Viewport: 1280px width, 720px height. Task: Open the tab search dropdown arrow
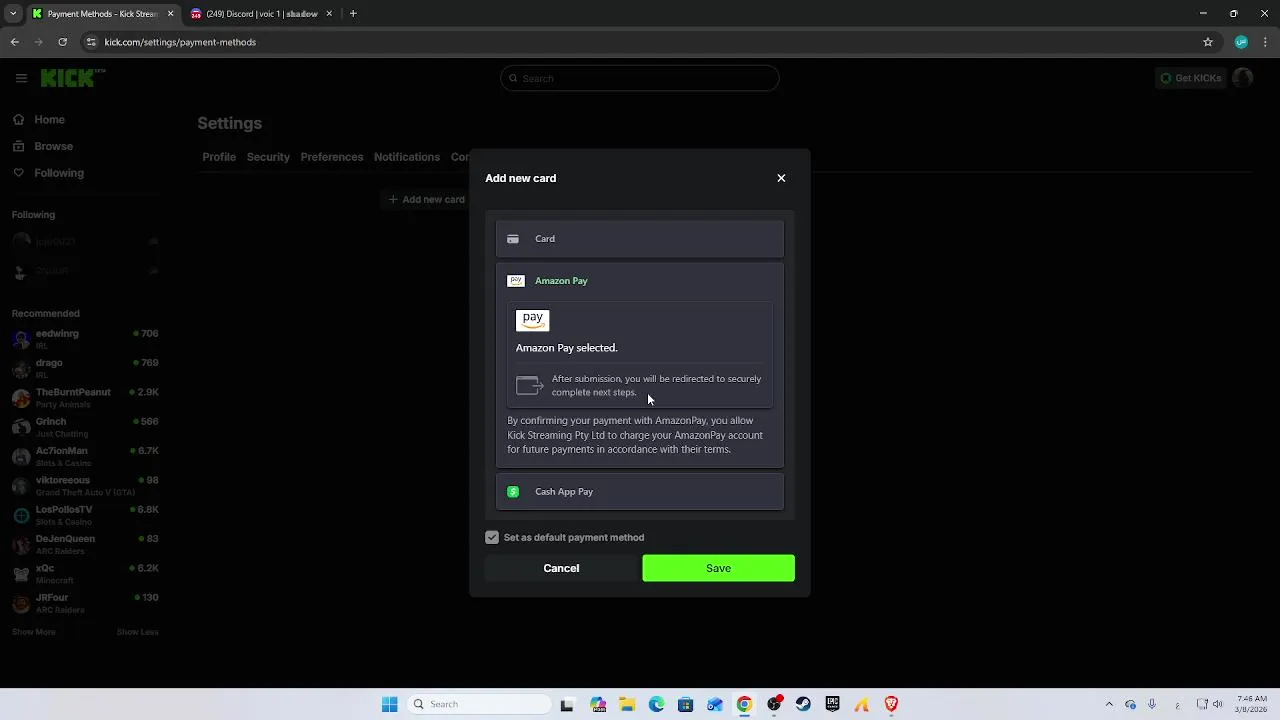point(13,14)
